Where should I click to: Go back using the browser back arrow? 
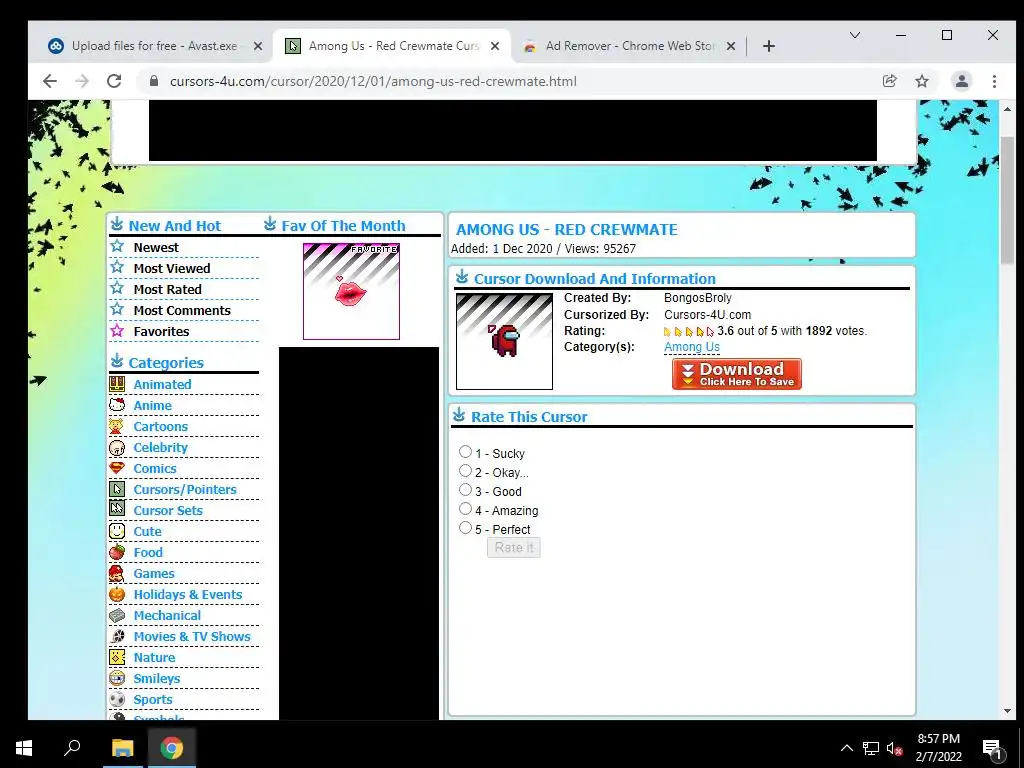[50, 81]
